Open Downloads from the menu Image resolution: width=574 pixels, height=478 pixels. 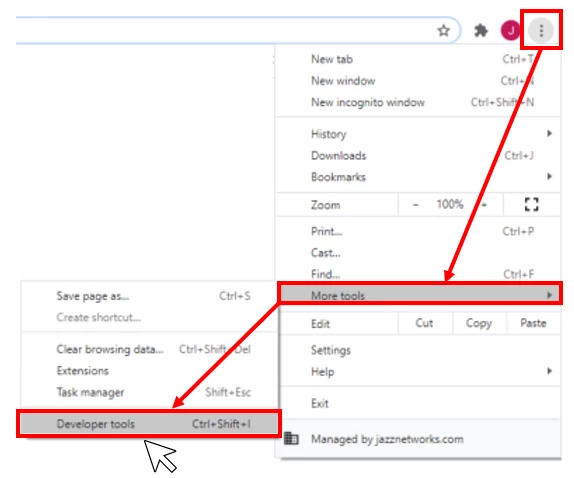[418, 156]
